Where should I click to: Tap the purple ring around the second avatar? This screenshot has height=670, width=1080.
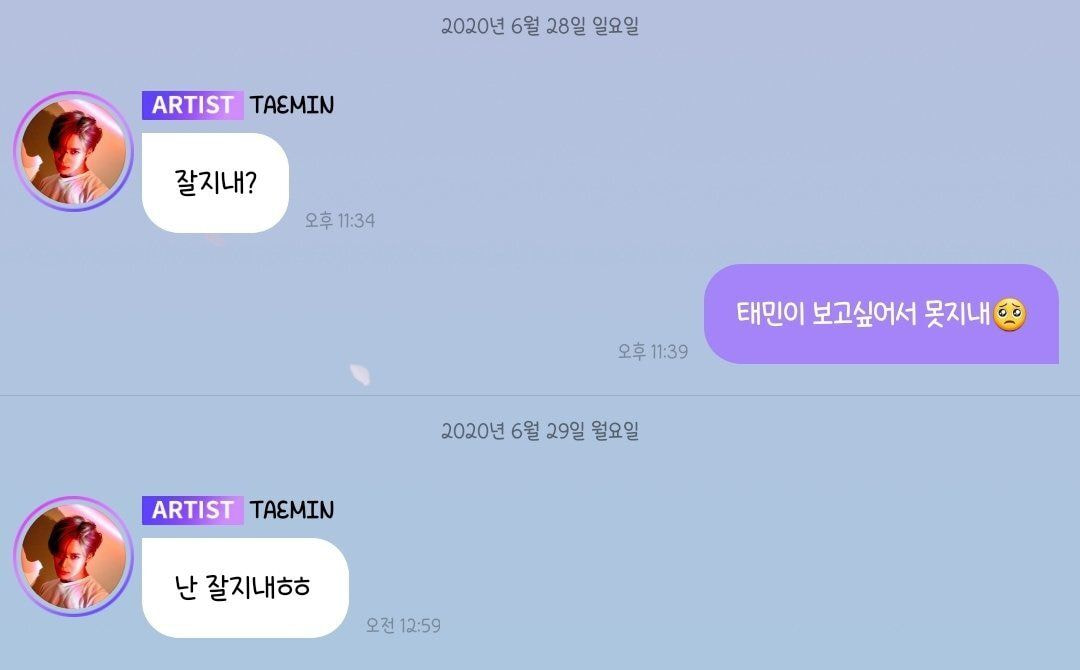pyautogui.click(x=73, y=499)
